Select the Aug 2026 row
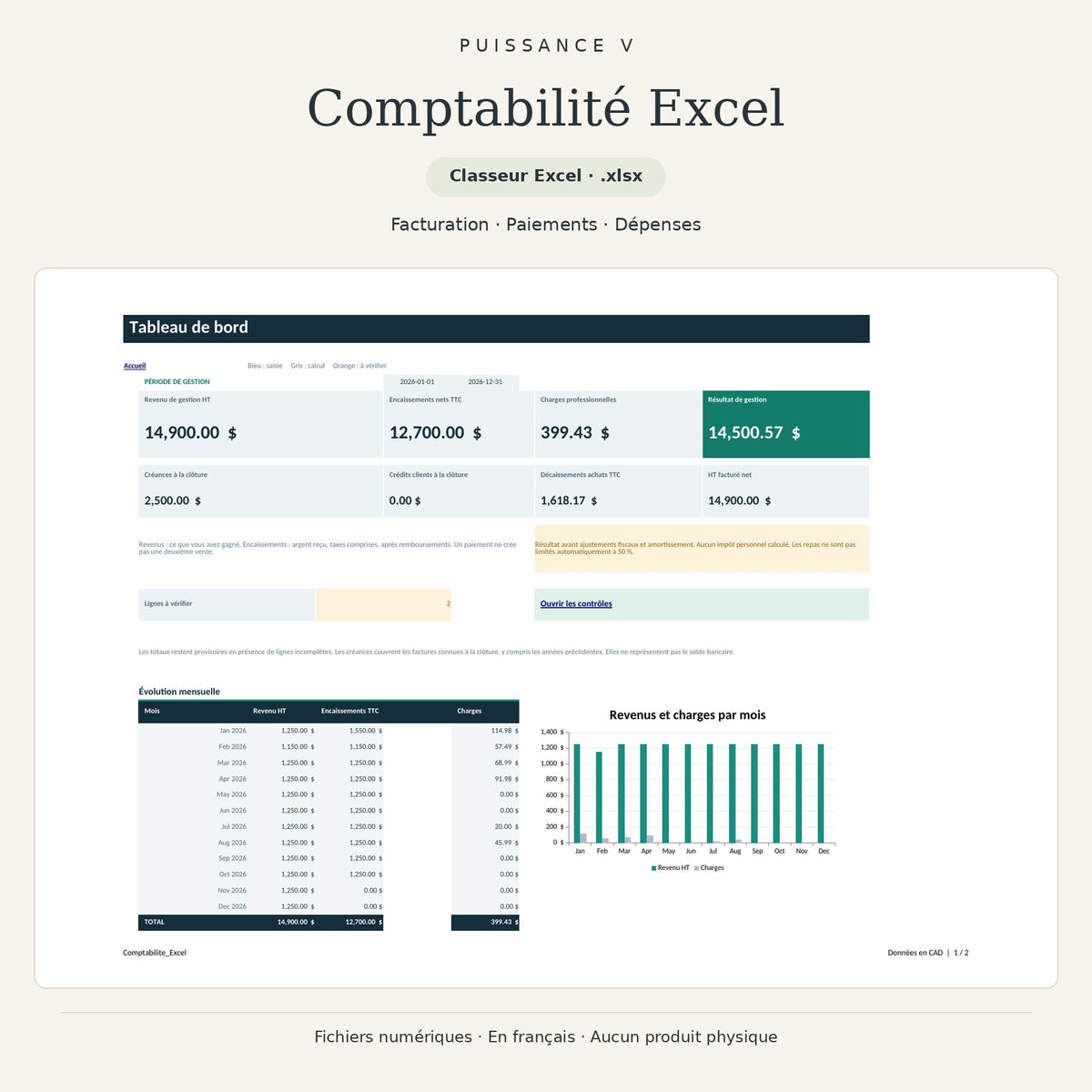Viewport: 1092px width, 1092px height. [x=329, y=843]
